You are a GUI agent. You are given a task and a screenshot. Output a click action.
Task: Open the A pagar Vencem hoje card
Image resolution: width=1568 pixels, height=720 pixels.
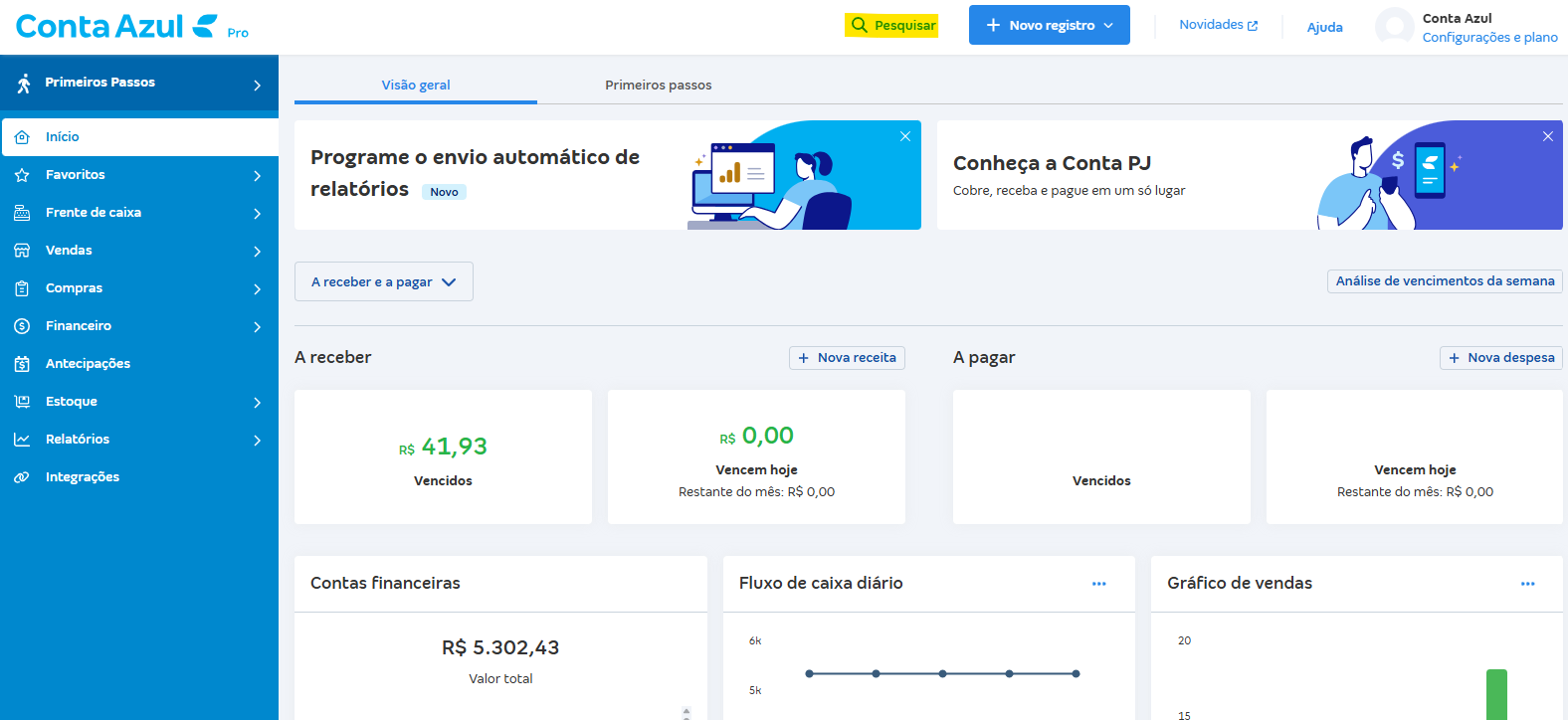click(1415, 457)
